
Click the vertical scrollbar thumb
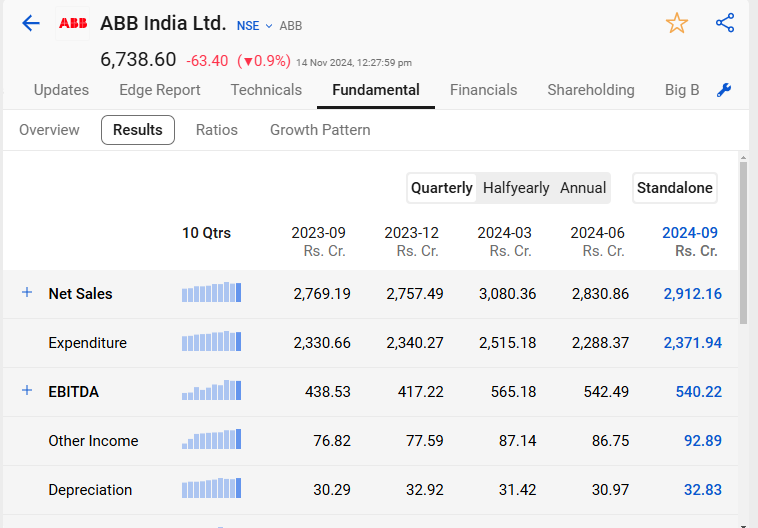coord(743,243)
